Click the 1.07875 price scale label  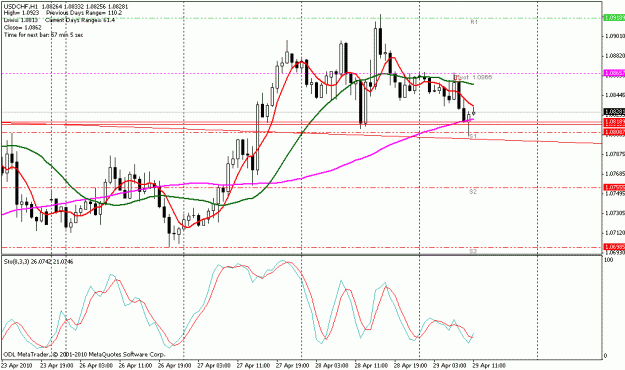[x=615, y=154]
